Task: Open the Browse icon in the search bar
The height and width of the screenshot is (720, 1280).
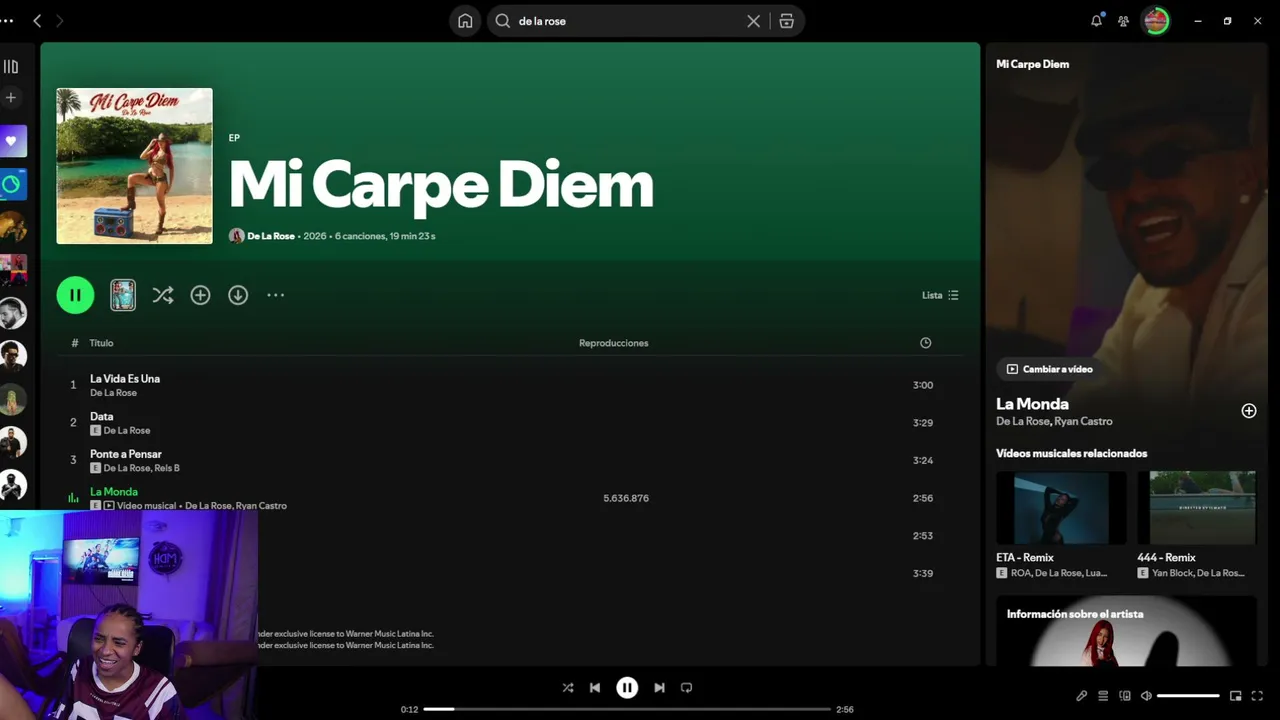Action: (x=787, y=21)
